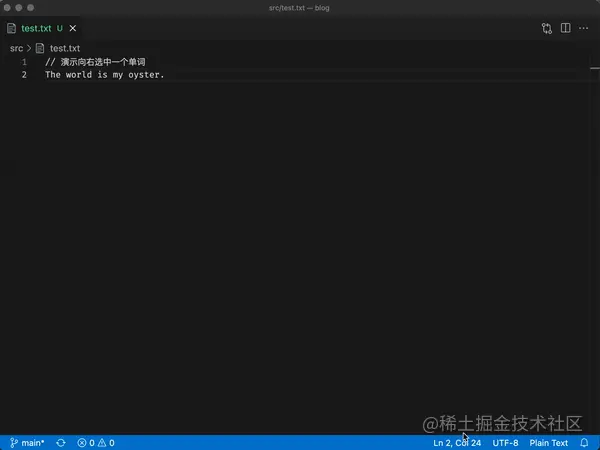Click the warnings count icon in status bar
Image resolution: width=600 pixels, height=450 pixels.
[x=102, y=442]
